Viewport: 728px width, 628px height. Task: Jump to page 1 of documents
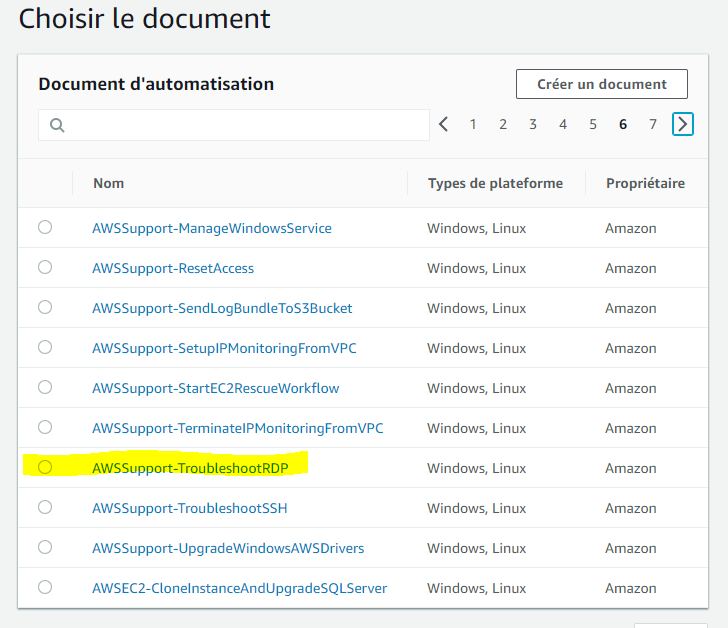pyautogui.click(x=473, y=124)
